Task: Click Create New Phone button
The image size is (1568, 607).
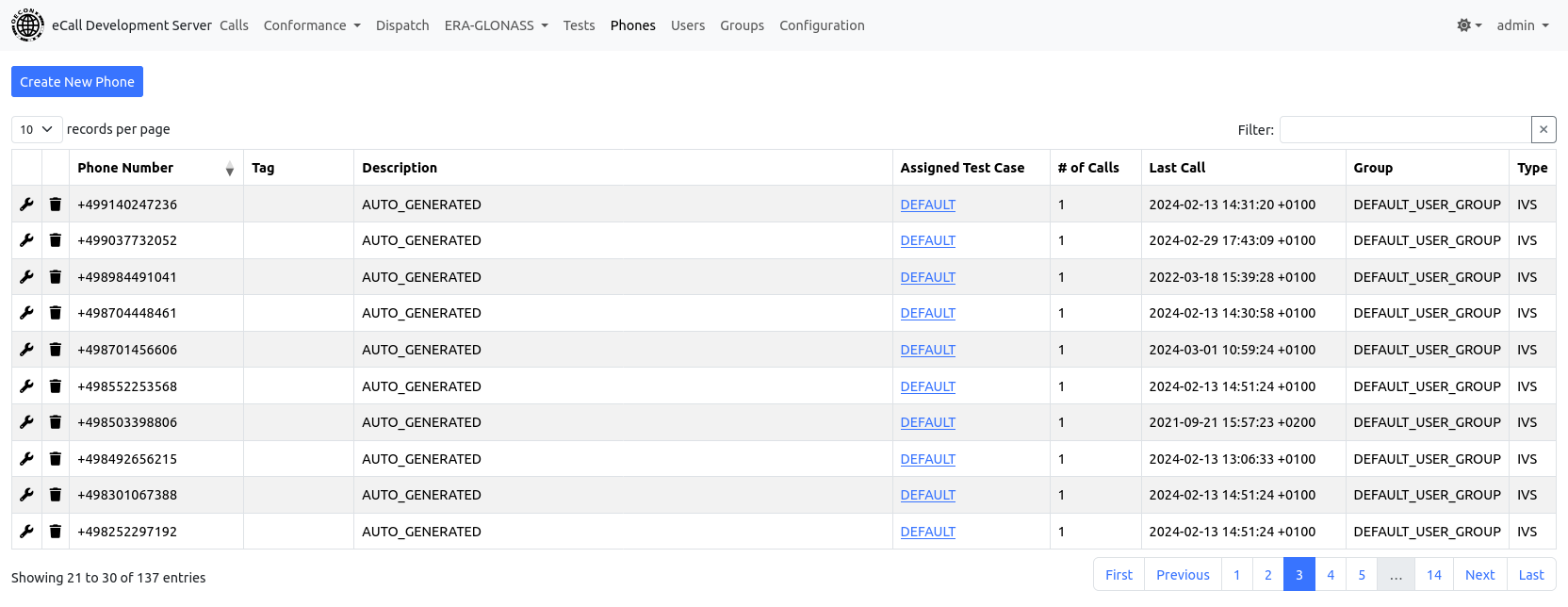Action: pos(77,82)
